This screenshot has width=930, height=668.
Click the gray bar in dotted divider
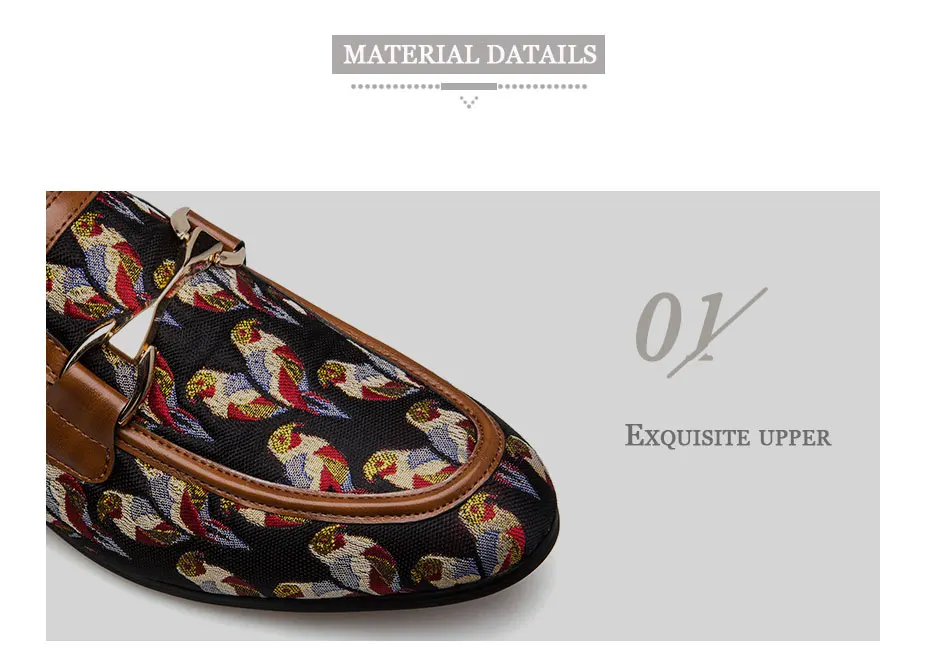coord(469,87)
